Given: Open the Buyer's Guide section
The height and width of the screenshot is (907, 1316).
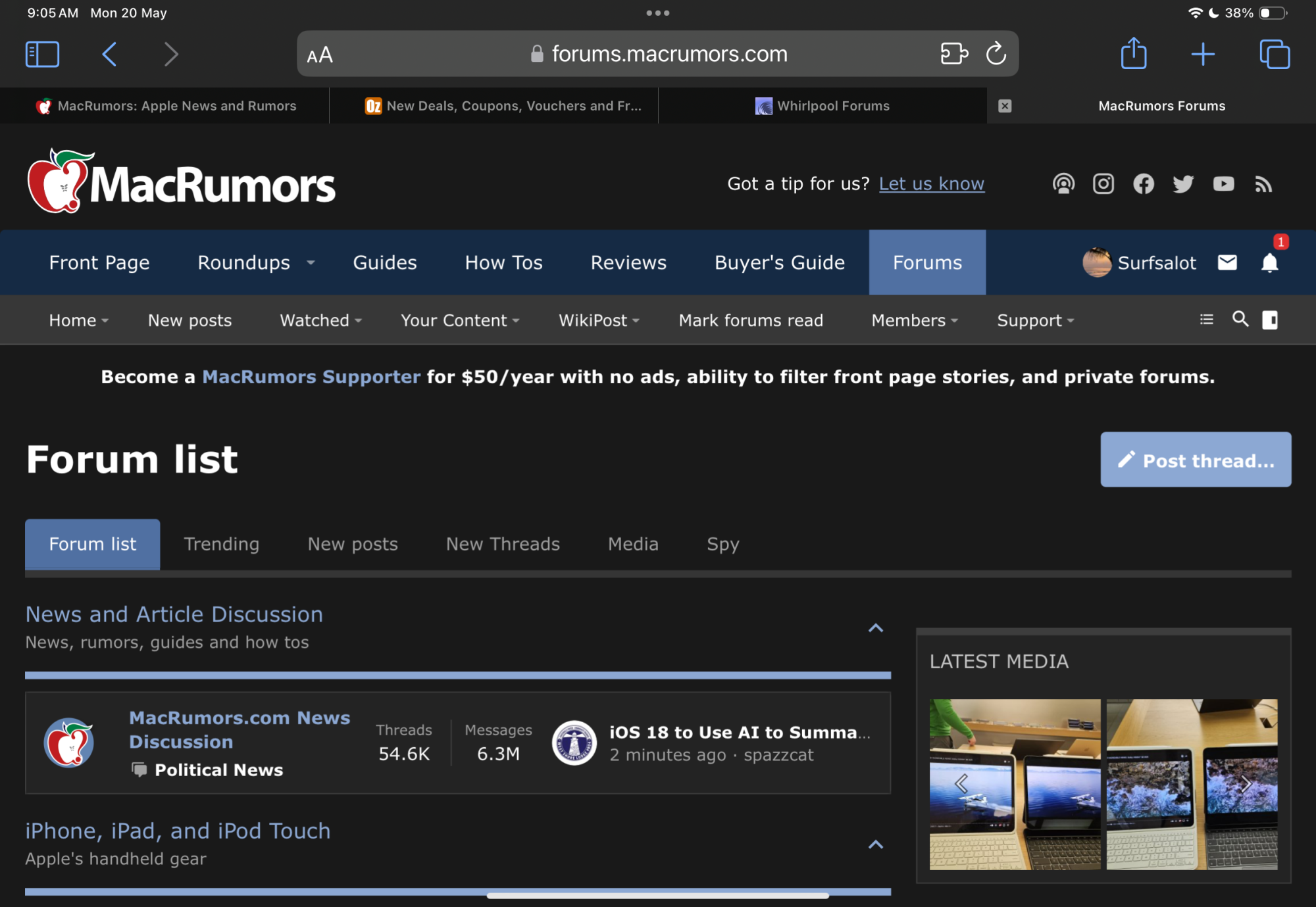Looking at the screenshot, I should (780, 262).
